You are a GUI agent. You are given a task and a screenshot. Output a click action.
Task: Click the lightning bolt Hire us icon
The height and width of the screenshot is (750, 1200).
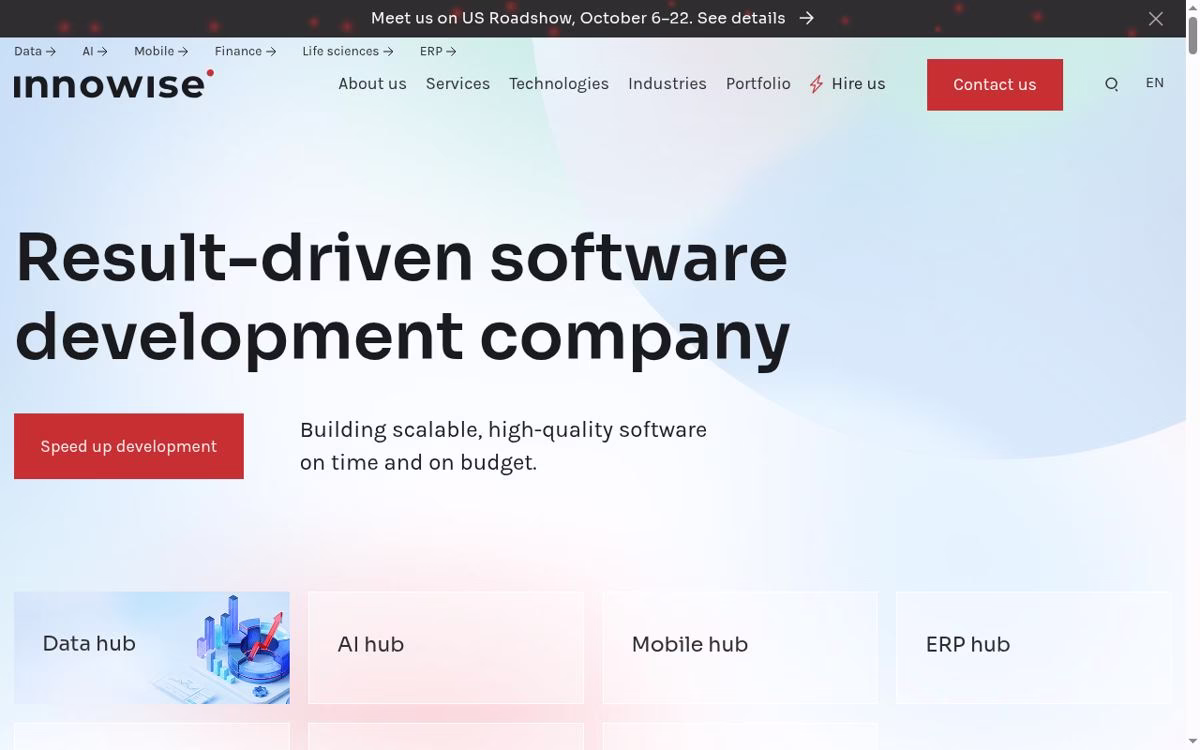tap(817, 84)
